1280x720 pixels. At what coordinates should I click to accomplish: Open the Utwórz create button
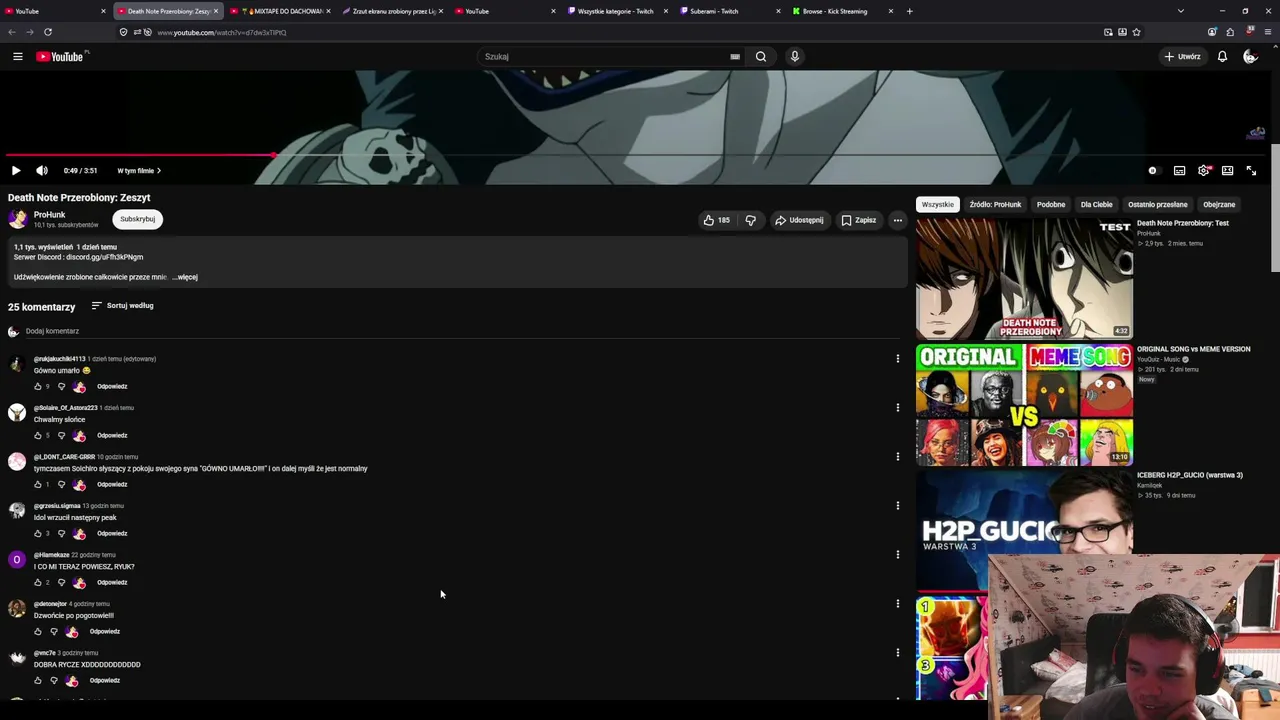[1182, 57]
